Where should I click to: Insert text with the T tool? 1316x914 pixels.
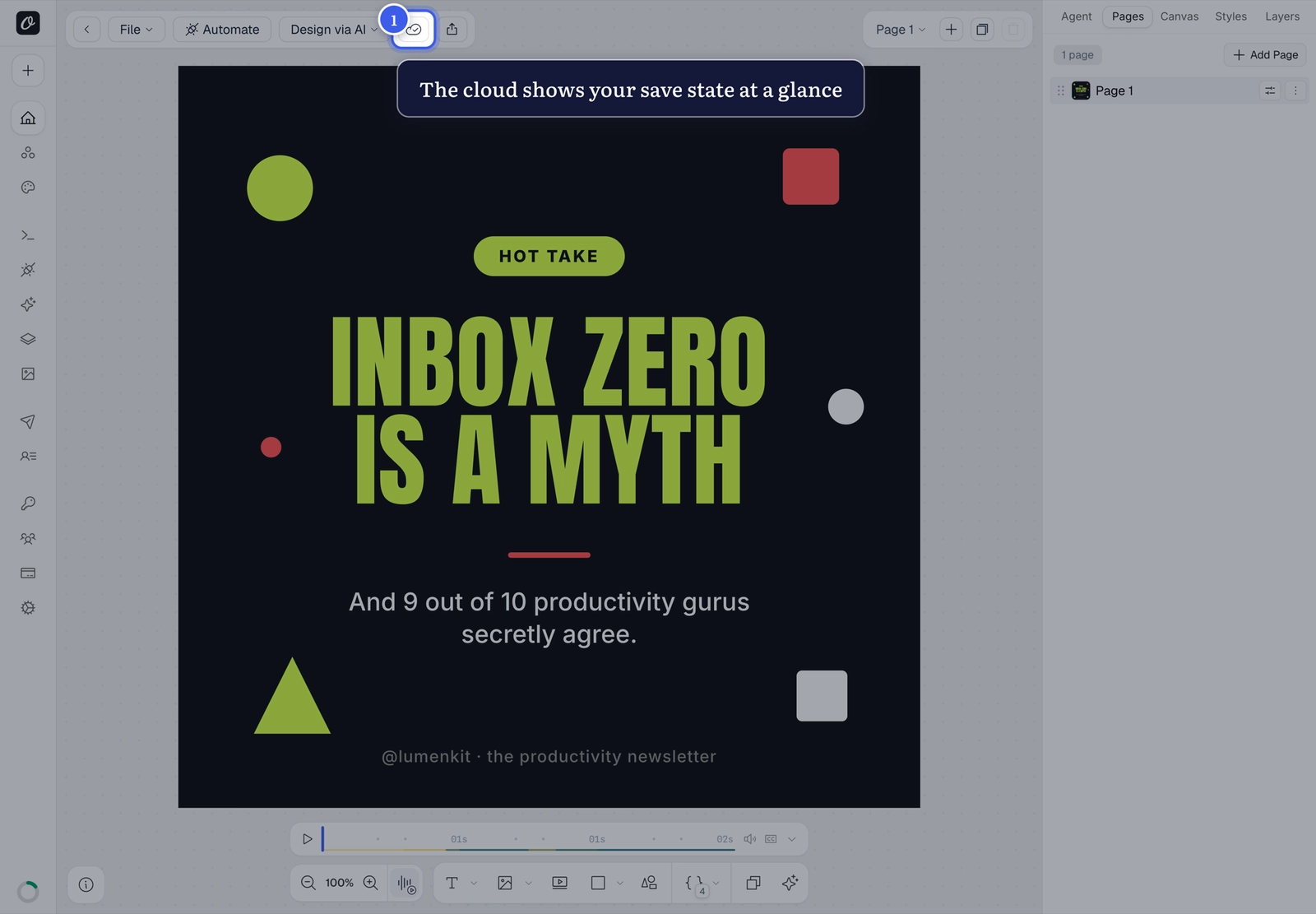point(452,883)
